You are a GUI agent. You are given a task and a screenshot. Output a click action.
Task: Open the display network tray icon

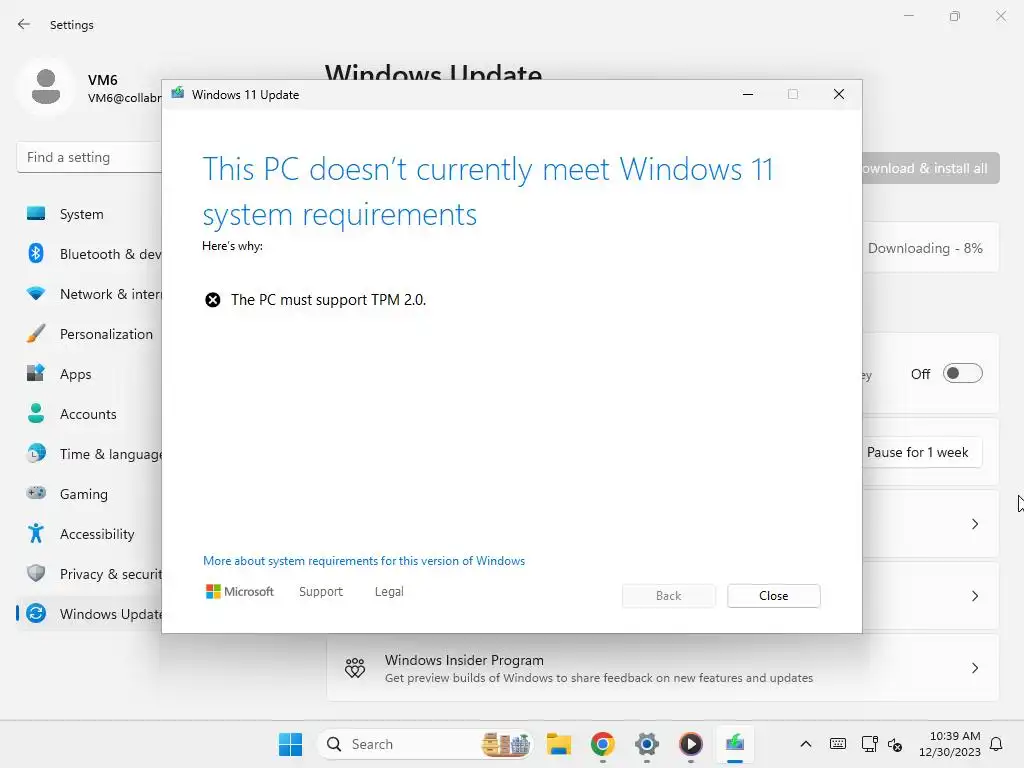(x=869, y=744)
